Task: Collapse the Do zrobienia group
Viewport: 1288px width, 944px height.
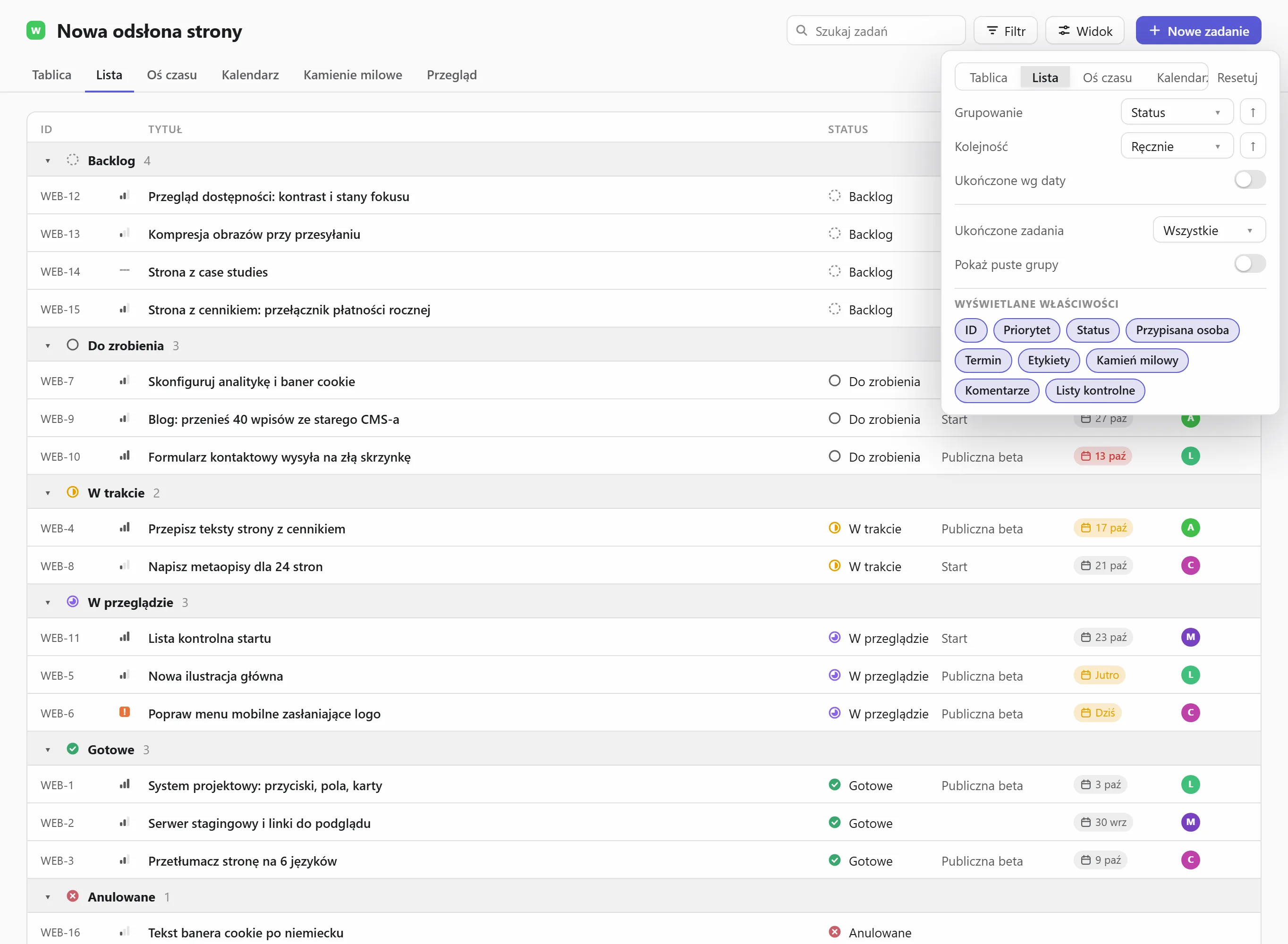Action: pyautogui.click(x=48, y=346)
